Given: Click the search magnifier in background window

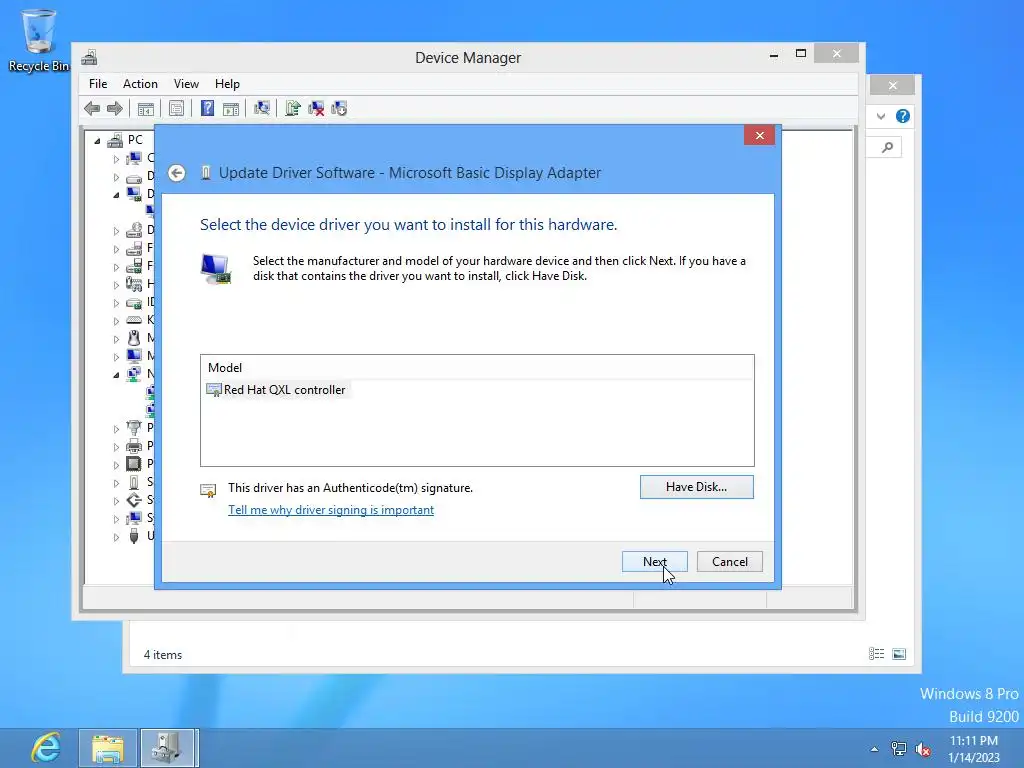Looking at the screenshot, I should pyautogui.click(x=888, y=148).
